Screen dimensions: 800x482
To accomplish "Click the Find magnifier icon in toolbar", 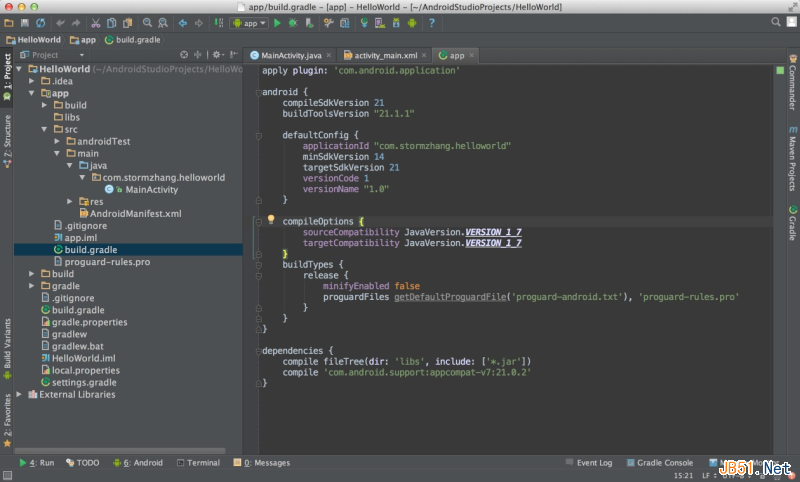I will click(147, 22).
